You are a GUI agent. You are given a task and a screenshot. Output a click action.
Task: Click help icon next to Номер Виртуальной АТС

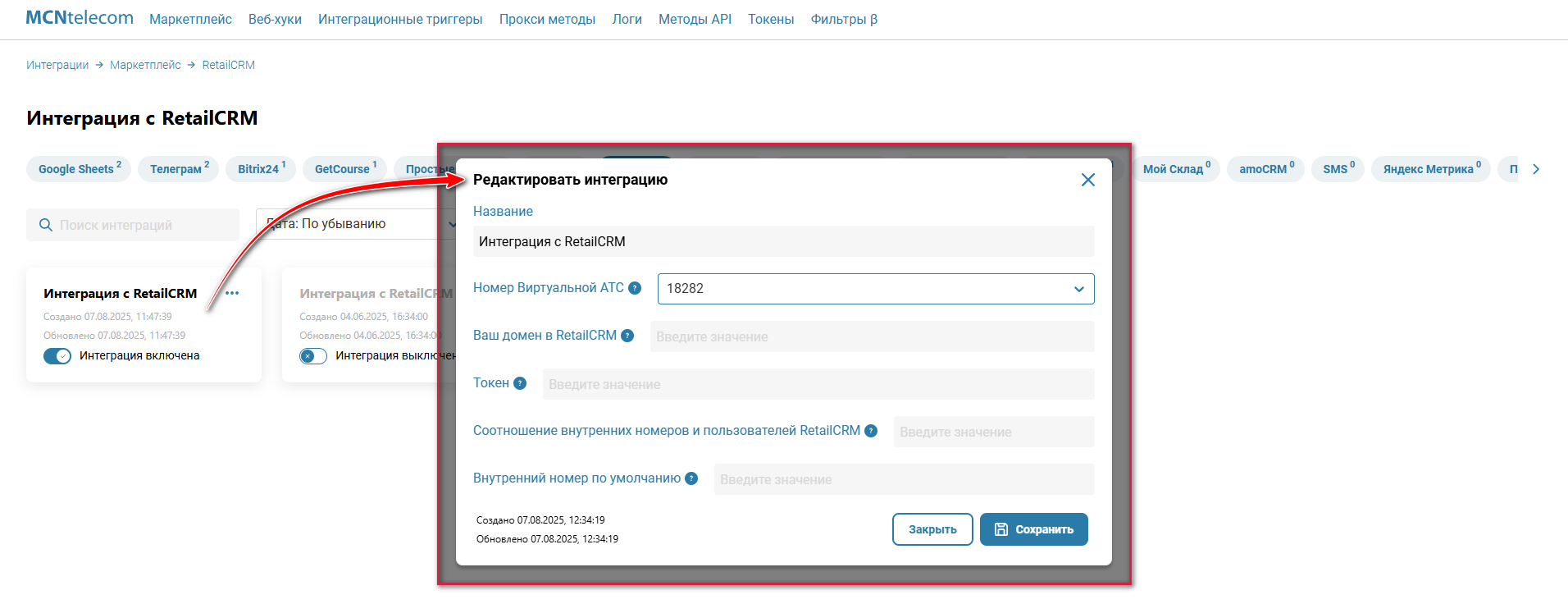click(635, 288)
